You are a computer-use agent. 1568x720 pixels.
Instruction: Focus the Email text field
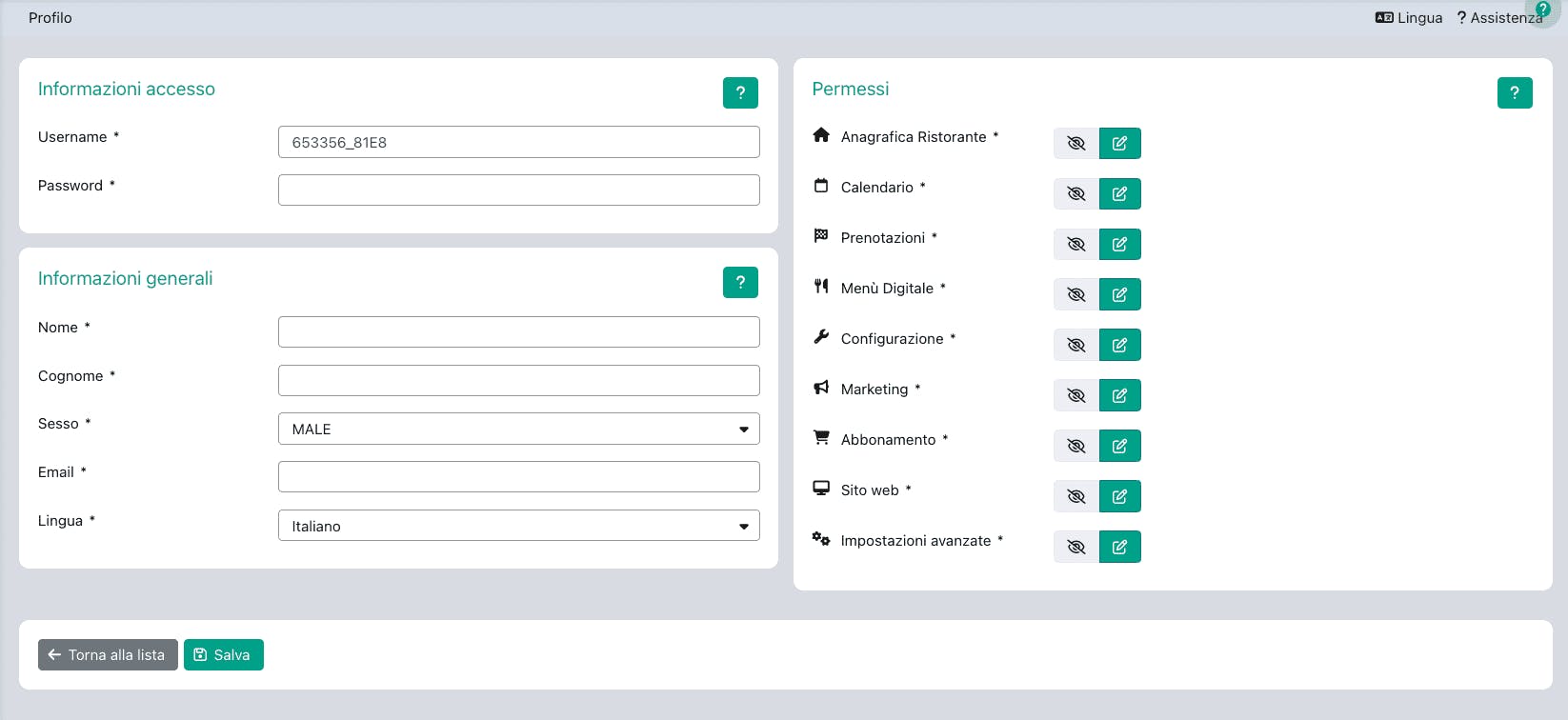point(518,477)
